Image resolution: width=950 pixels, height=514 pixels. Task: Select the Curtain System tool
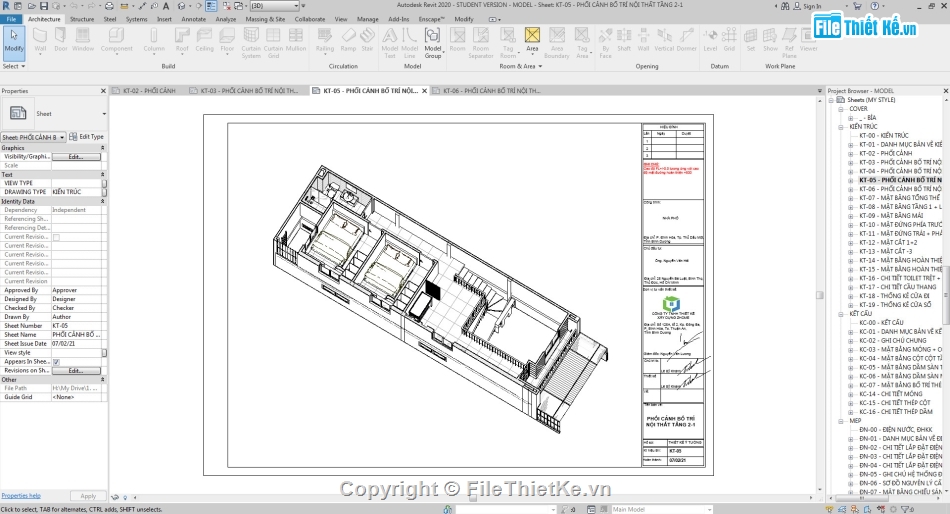pos(251,42)
